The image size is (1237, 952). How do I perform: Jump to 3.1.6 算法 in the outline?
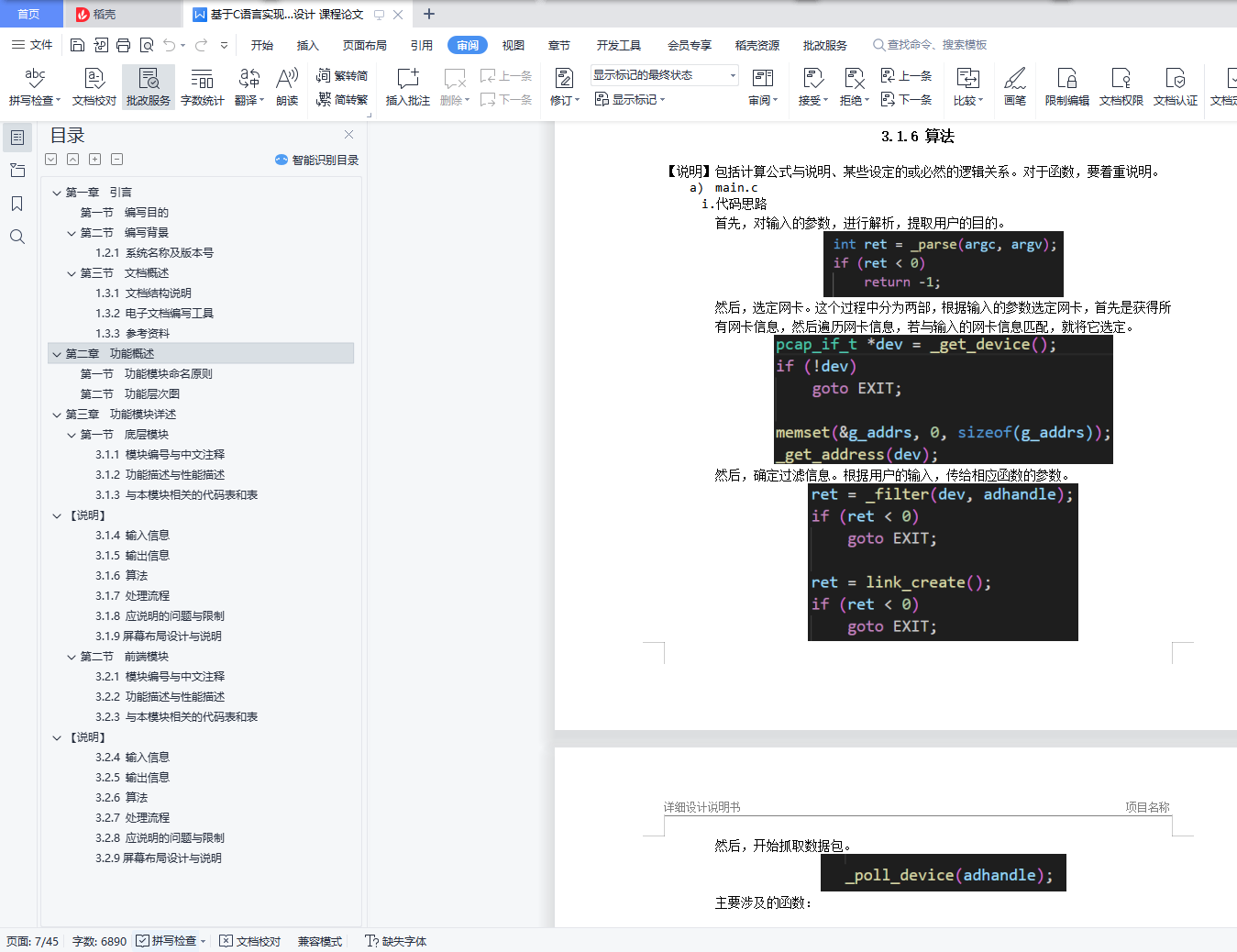click(x=122, y=576)
